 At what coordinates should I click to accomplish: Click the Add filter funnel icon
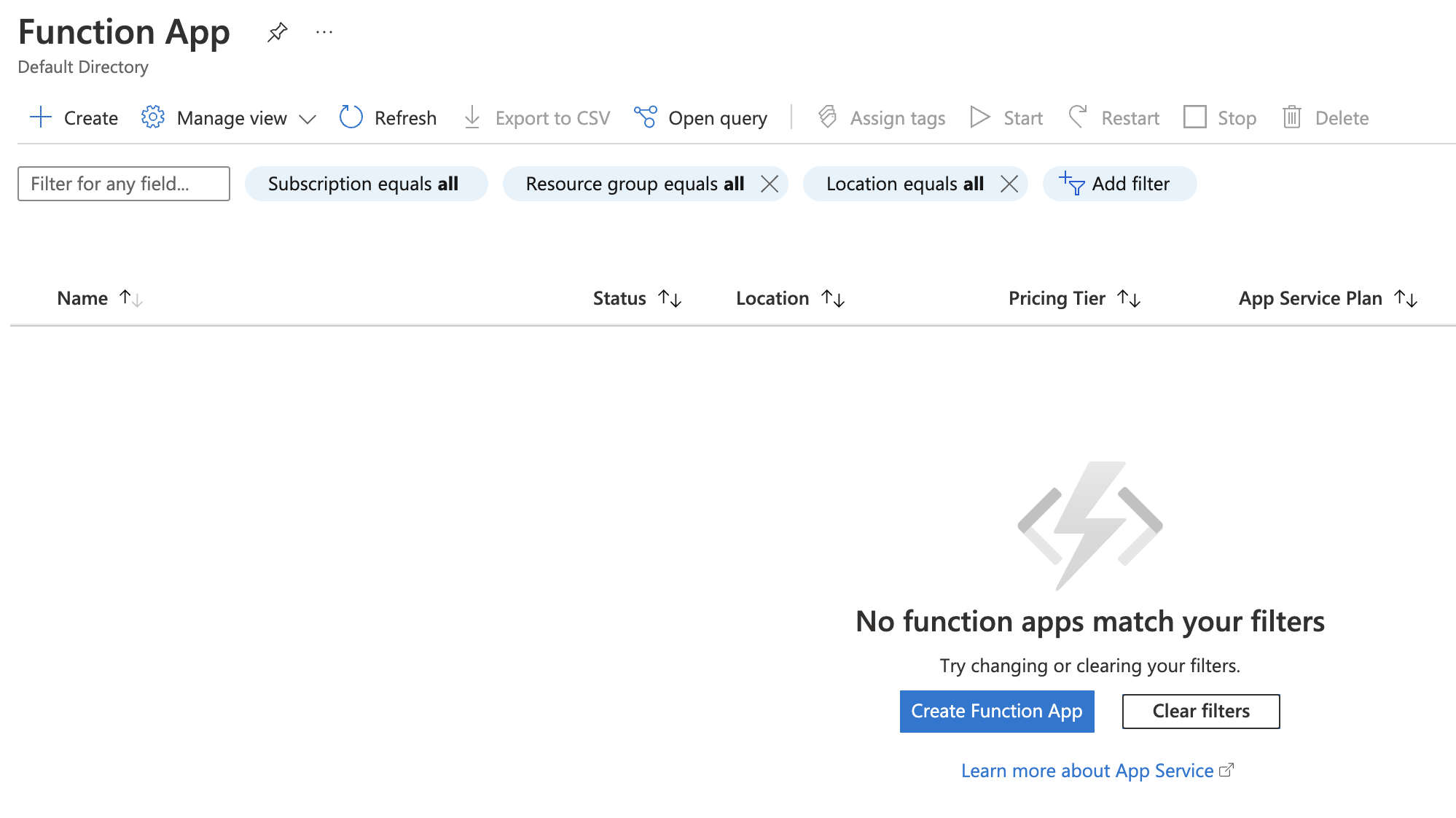(x=1072, y=184)
